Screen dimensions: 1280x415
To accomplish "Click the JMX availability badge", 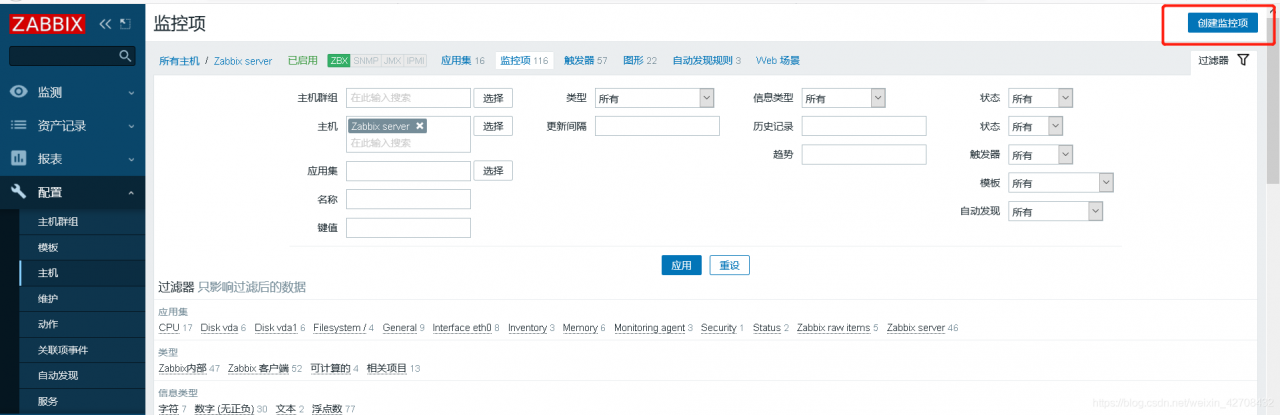I will tap(392, 61).
